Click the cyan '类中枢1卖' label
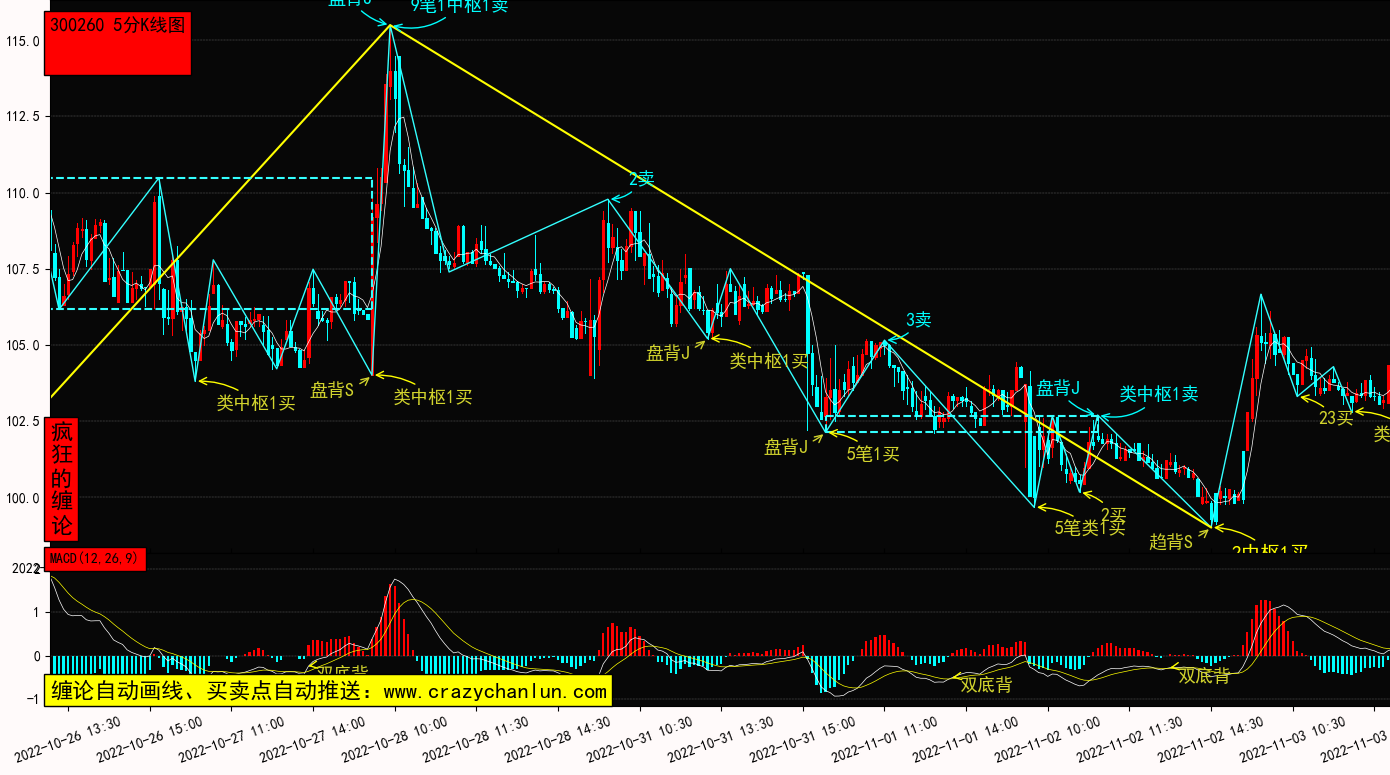This screenshot has width=1390, height=775. click(1159, 394)
